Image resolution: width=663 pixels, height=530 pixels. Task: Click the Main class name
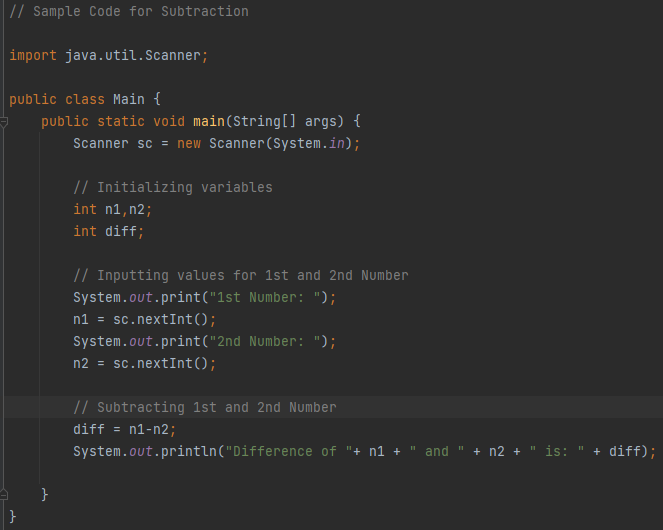pos(129,99)
